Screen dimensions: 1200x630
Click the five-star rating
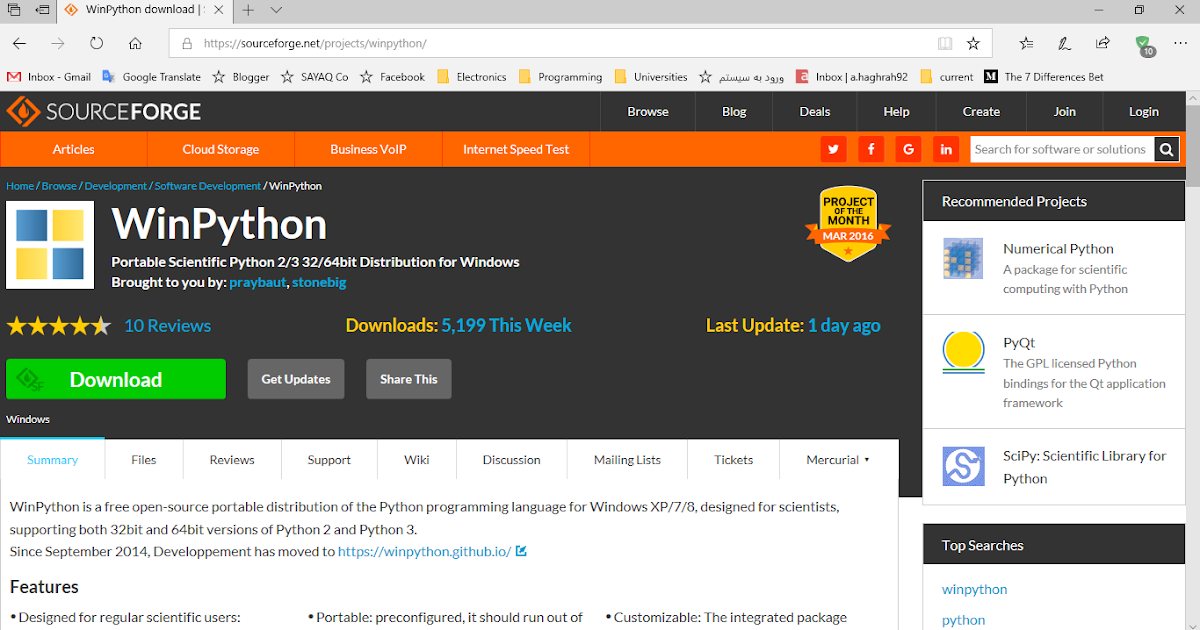58,326
